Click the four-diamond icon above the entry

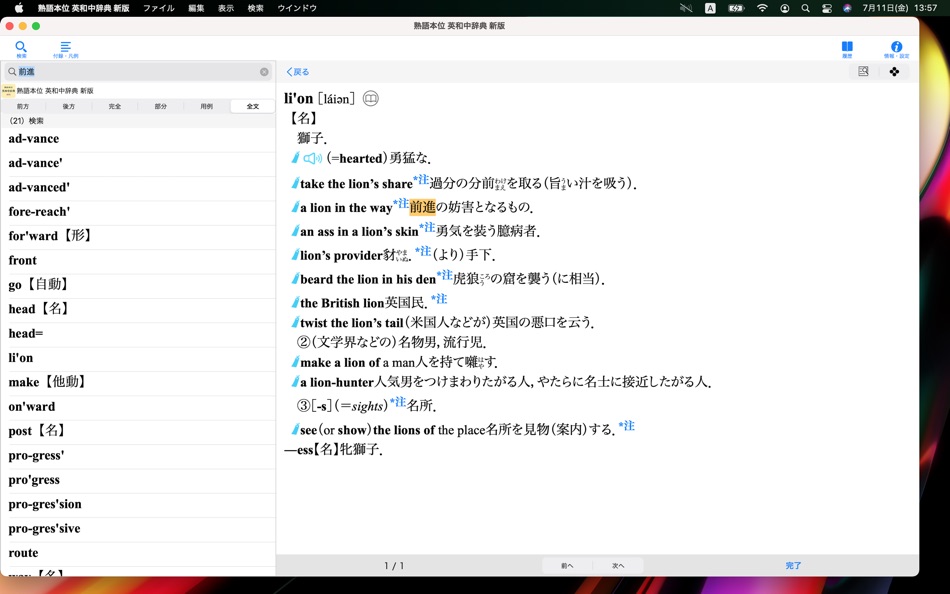[894, 72]
